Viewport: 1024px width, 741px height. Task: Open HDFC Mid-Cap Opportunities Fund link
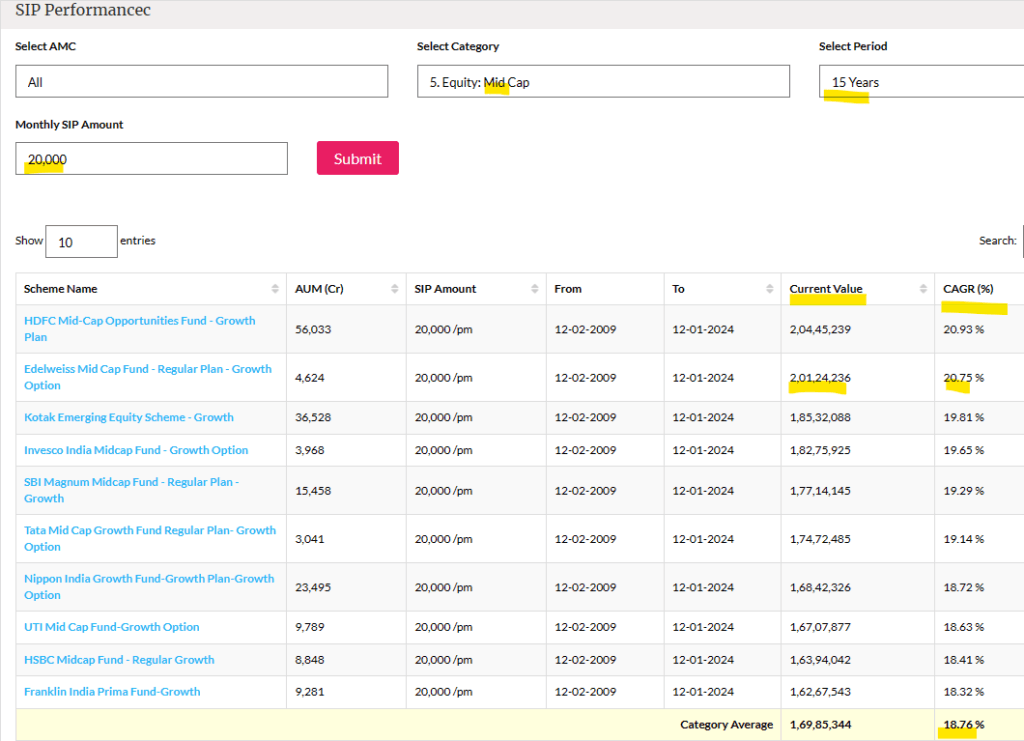pos(140,329)
